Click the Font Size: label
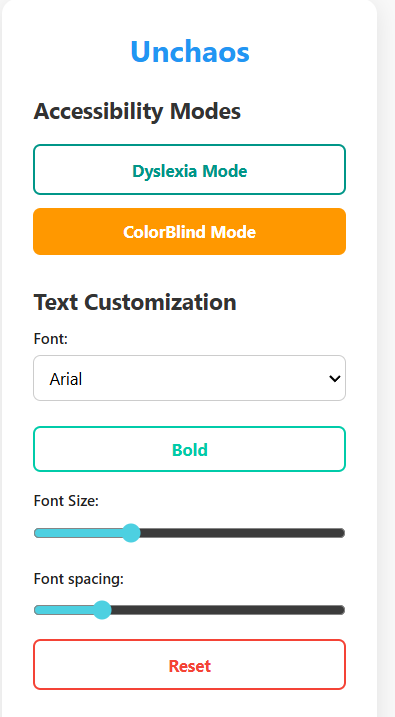 (66, 501)
